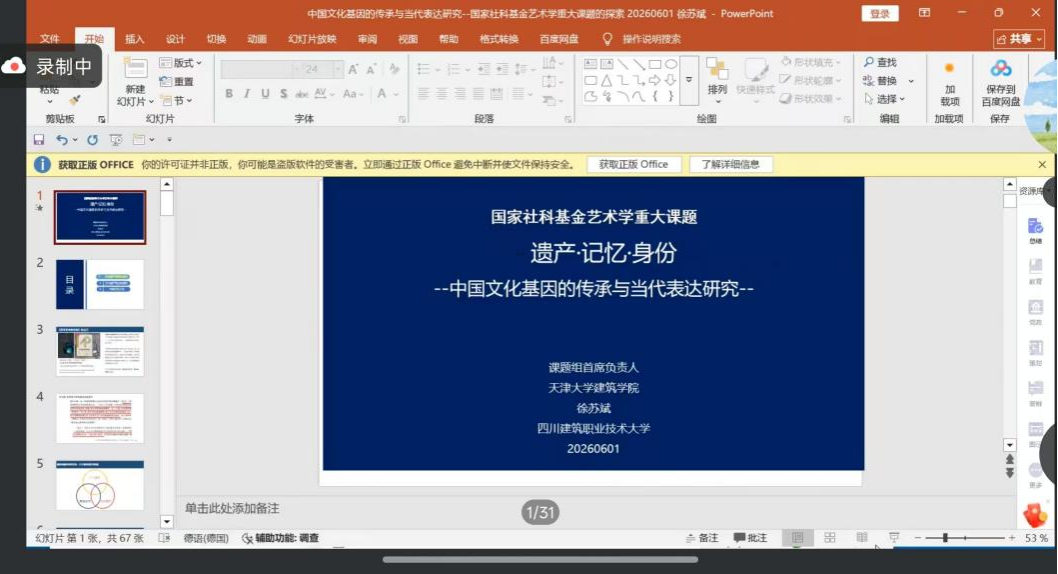Expand the shapes gallery more arrow
This screenshot has height=574, width=1058.
click(x=689, y=80)
